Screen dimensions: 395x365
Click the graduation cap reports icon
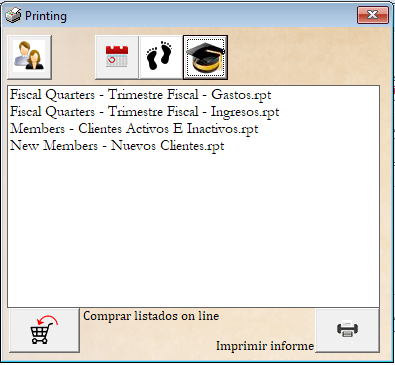coord(205,57)
